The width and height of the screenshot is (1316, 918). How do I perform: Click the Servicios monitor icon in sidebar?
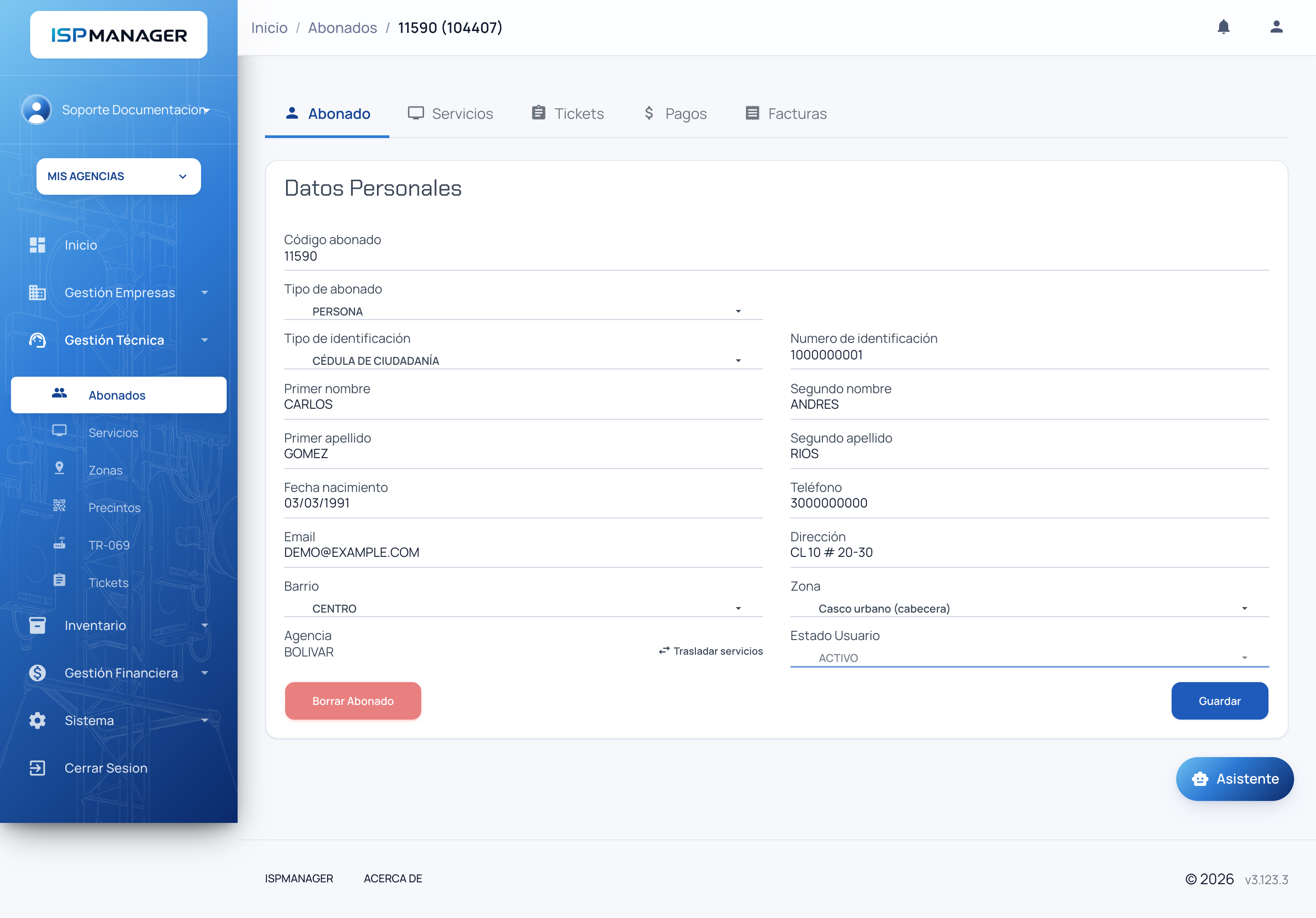coord(59,431)
